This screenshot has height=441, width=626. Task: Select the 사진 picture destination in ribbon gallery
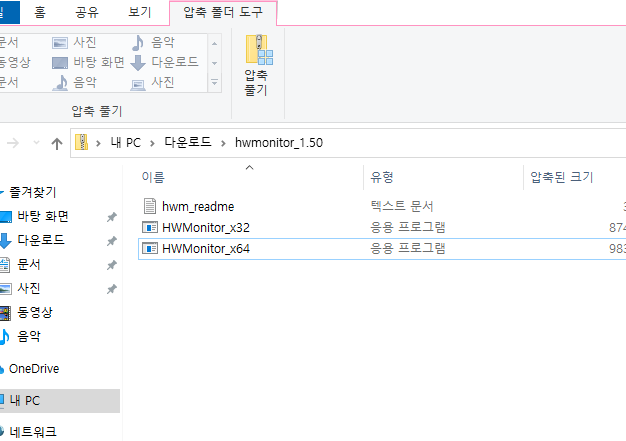[74, 42]
